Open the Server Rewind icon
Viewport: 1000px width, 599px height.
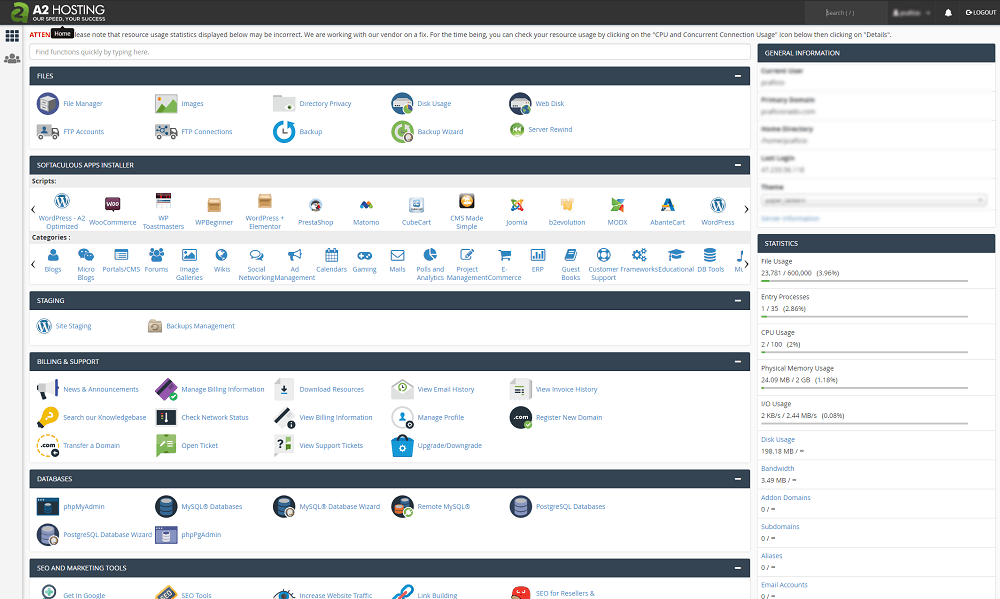pos(517,129)
